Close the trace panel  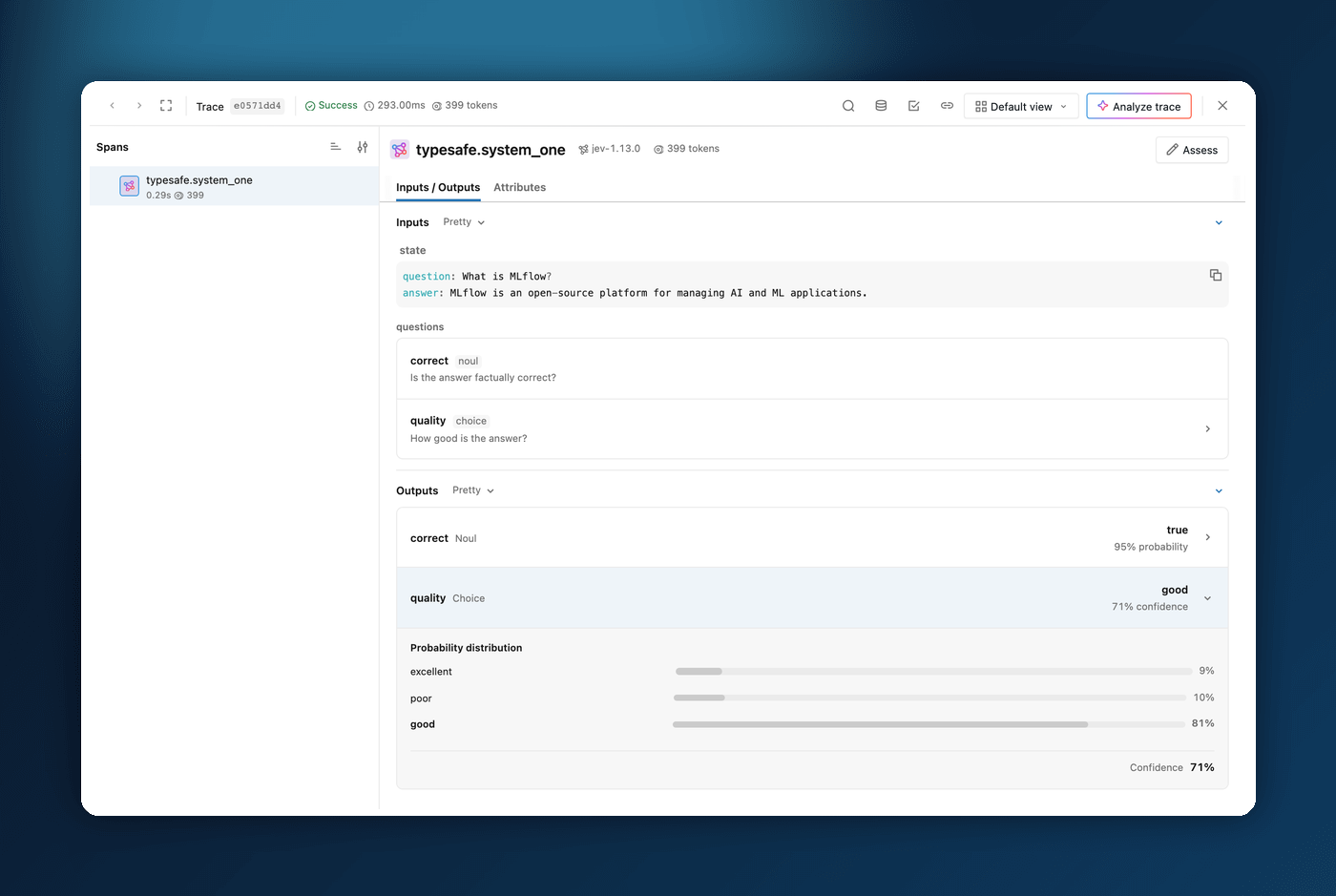[1222, 106]
